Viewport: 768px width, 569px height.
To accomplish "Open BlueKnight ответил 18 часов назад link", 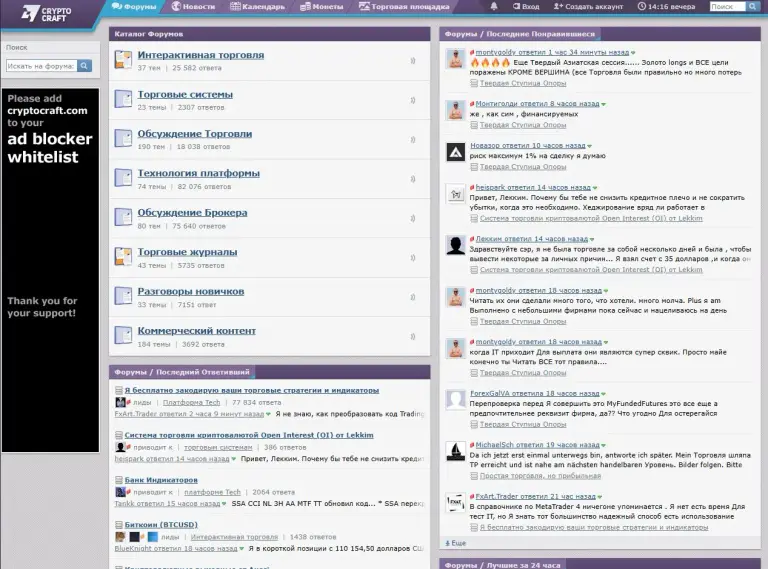I will (176, 548).
